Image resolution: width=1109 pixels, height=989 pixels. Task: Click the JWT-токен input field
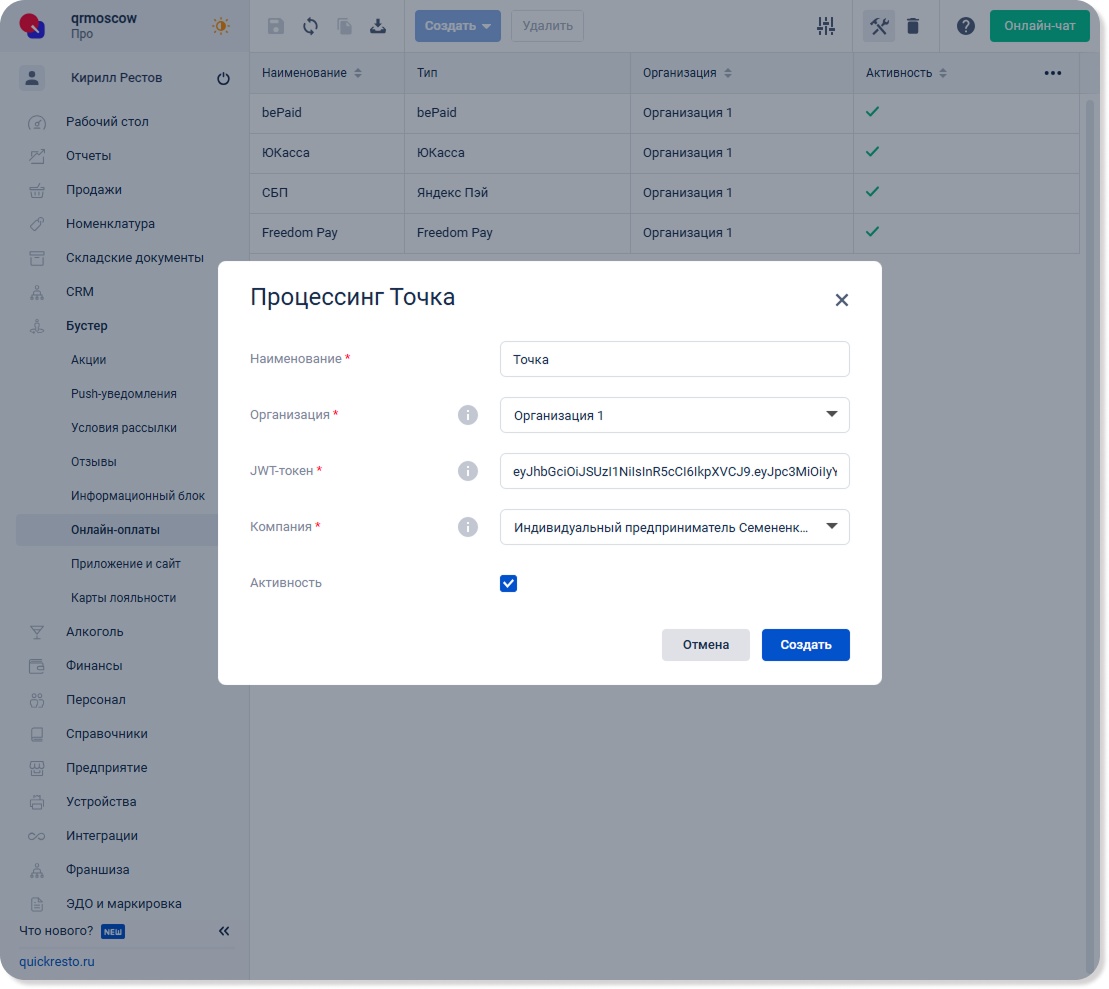(674, 471)
